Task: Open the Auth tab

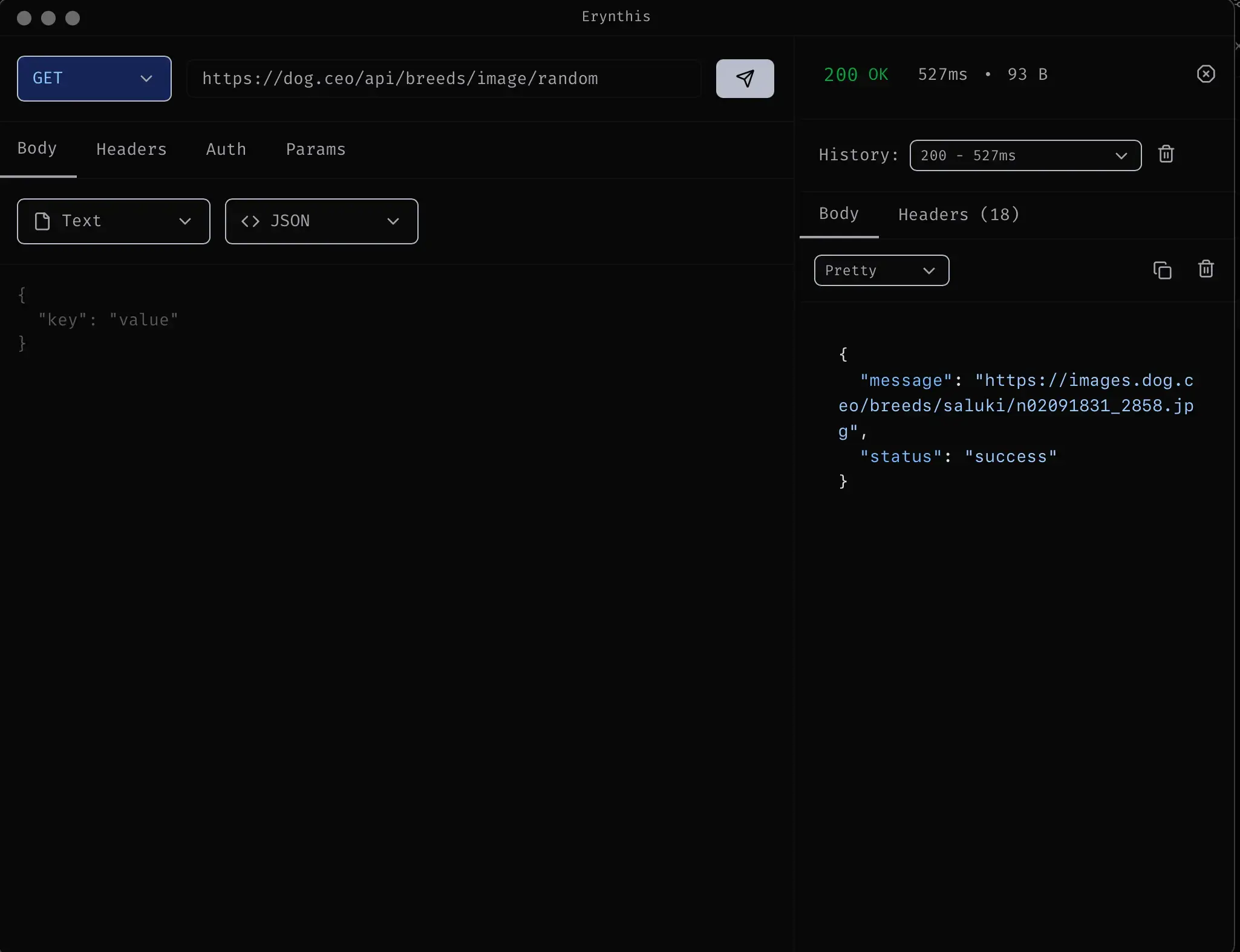Action: tap(226, 149)
